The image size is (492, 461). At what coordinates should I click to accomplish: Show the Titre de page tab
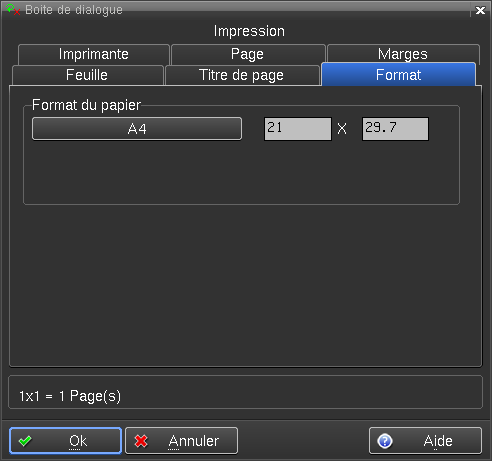(242, 75)
